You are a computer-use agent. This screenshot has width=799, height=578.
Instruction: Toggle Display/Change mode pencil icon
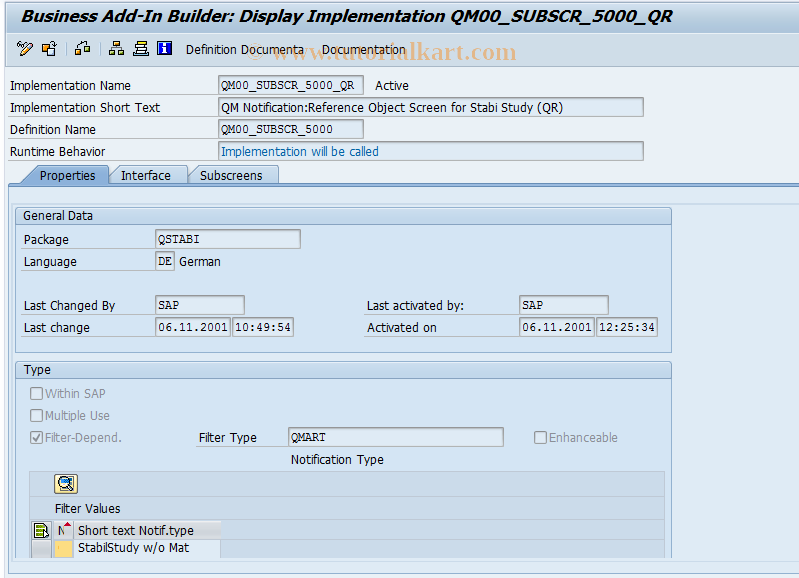(x=24, y=49)
